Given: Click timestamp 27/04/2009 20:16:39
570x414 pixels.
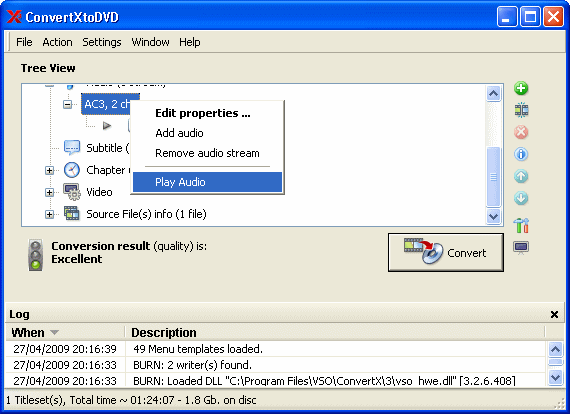Looking at the screenshot, I should 65,349.
